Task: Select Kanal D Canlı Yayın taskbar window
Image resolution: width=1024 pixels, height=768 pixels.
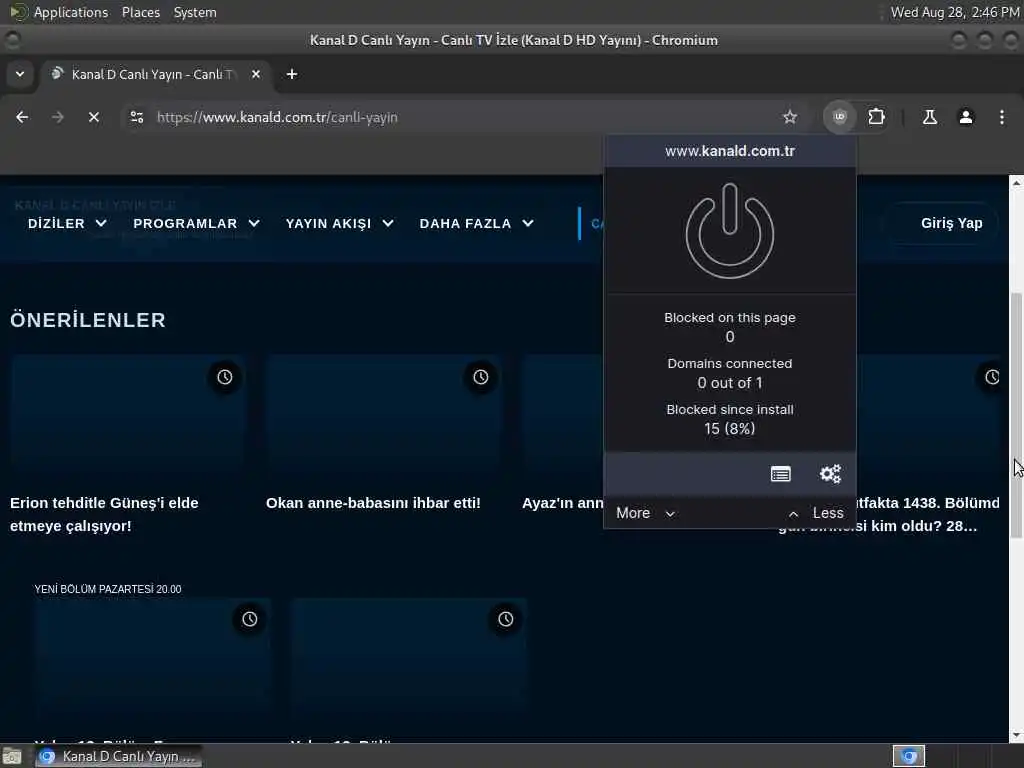Action: pyautogui.click(x=118, y=756)
